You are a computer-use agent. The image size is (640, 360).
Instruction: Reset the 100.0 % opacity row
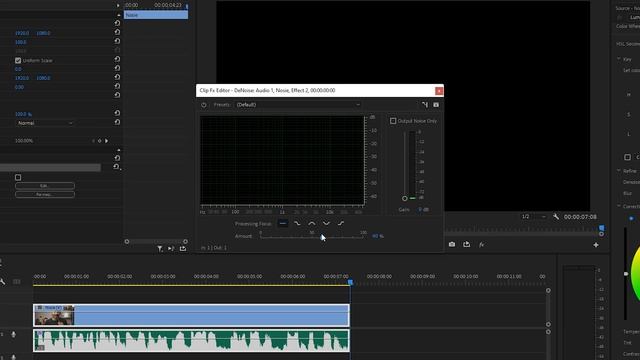click(117, 113)
